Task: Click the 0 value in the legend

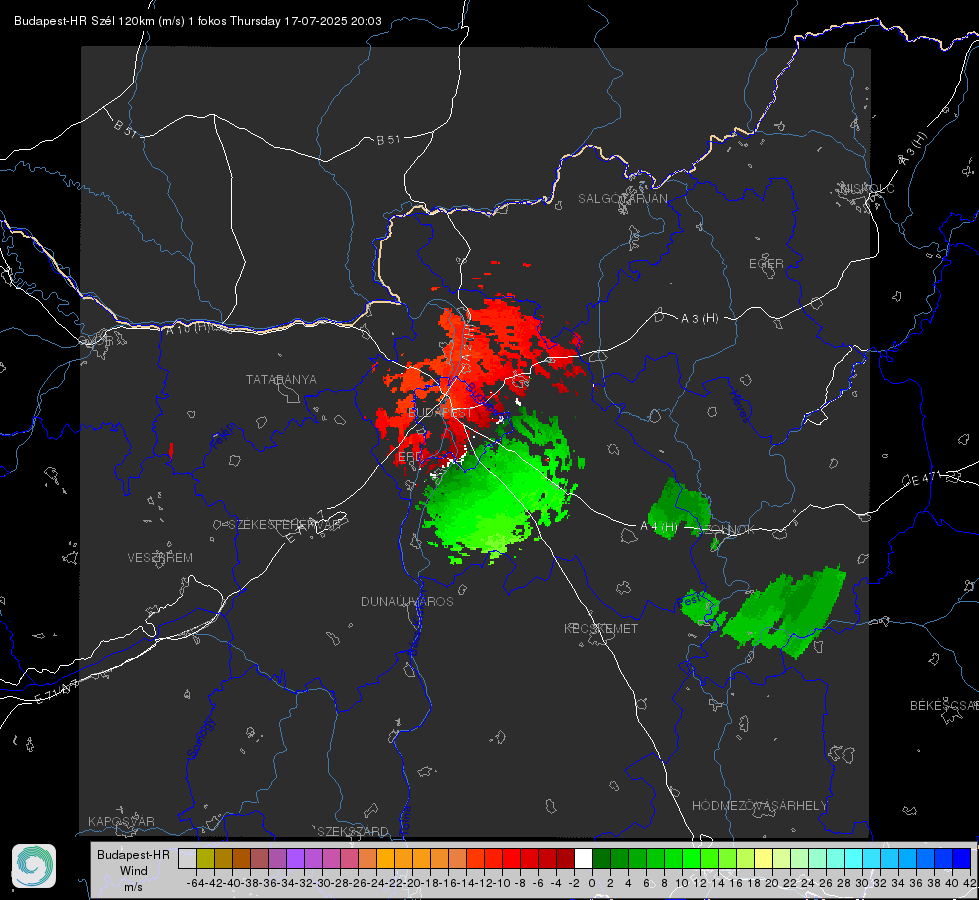Action: [x=592, y=883]
